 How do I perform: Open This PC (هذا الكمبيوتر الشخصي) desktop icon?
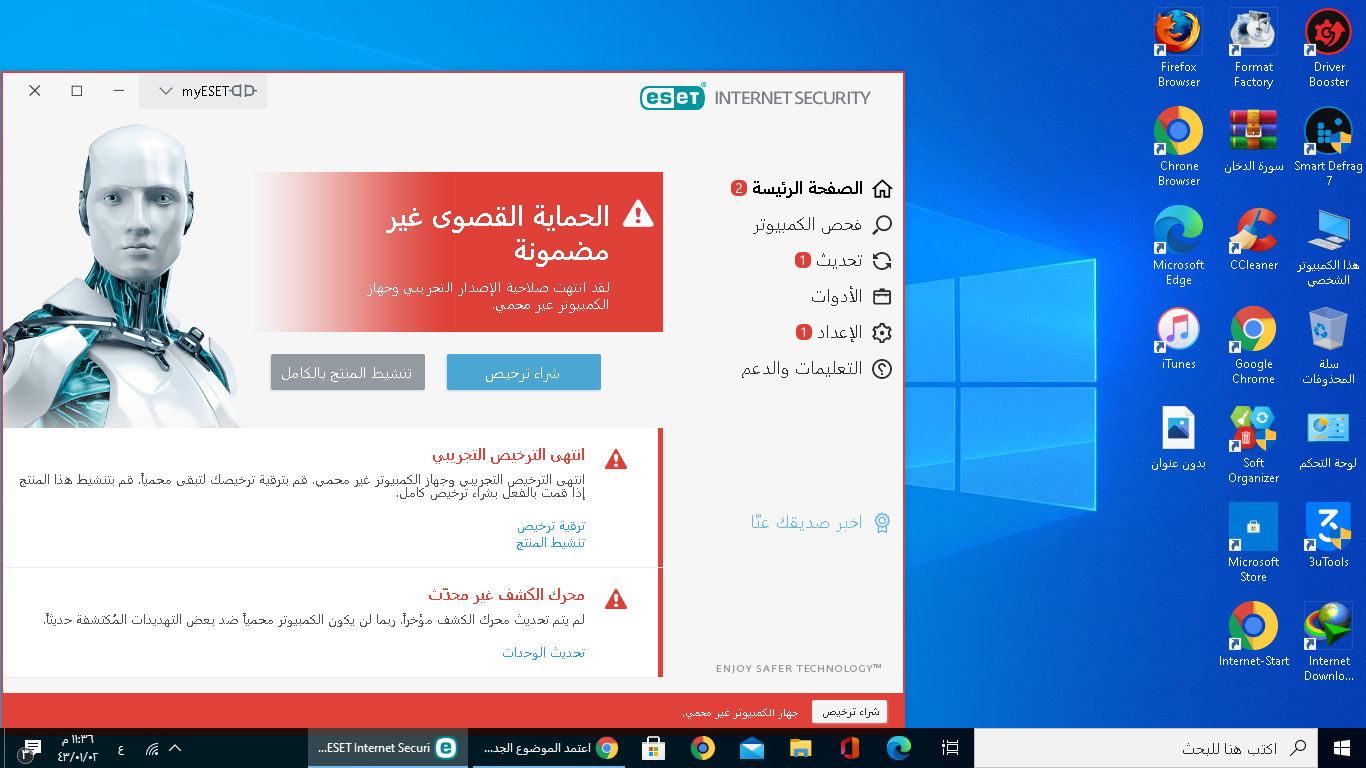[1328, 246]
